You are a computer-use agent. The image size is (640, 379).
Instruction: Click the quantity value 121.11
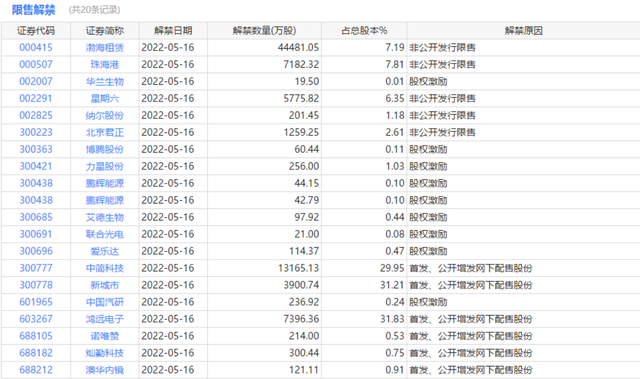click(304, 370)
